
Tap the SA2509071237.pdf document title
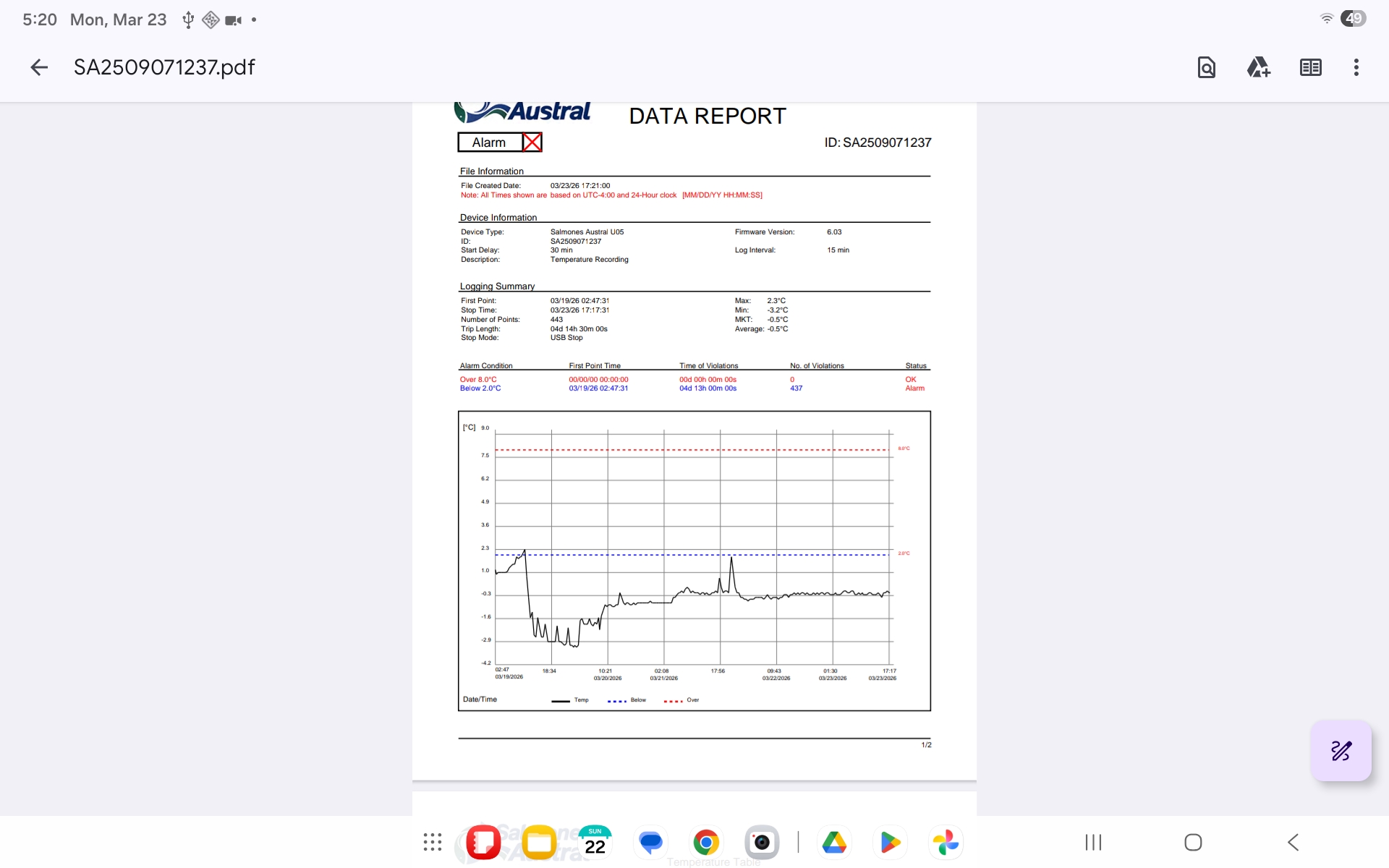pyautogui.click(x=164, y=67)
